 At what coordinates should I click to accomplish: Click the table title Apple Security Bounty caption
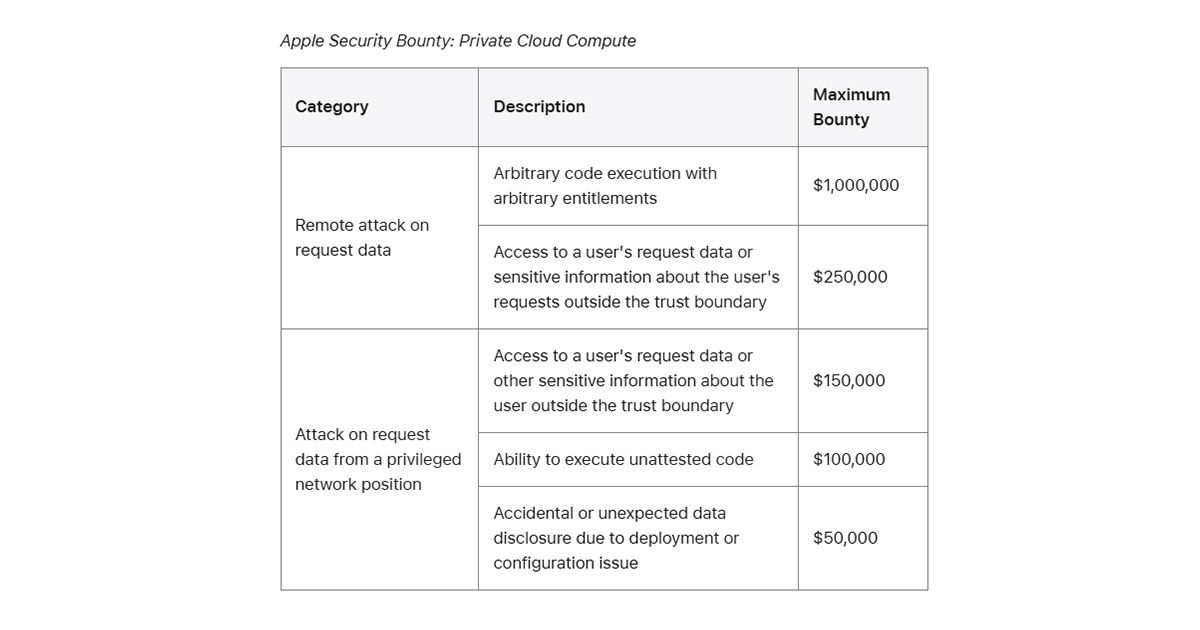(x=458, y=41)
